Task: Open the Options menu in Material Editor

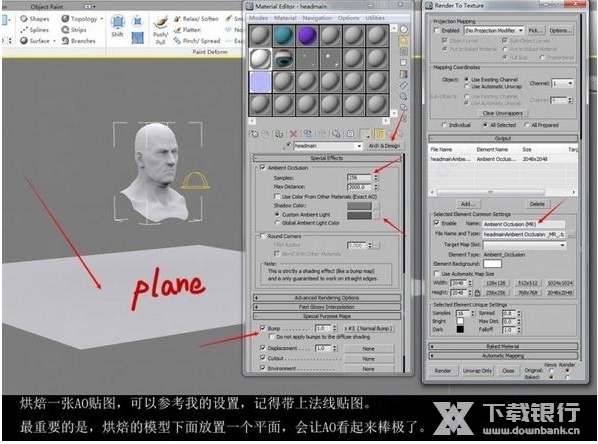Action: (x=348, y=18)
